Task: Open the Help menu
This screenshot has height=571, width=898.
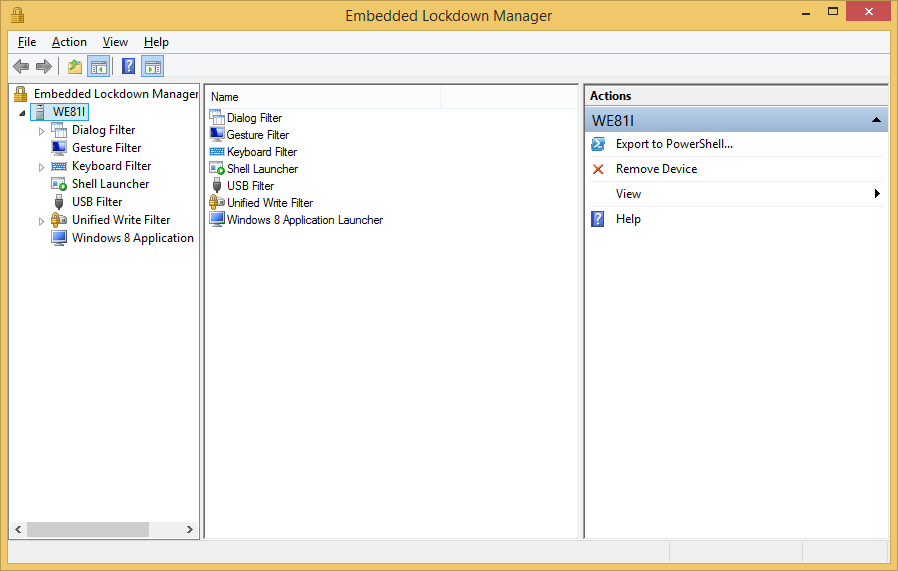Action: 156,42
